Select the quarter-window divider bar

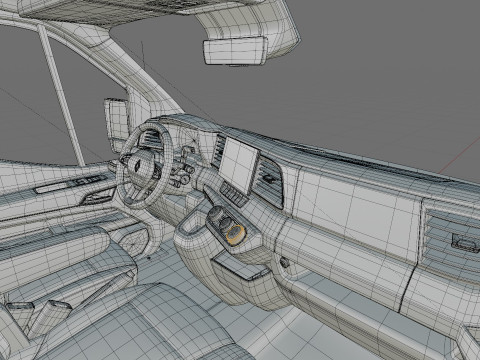(61, 95)
